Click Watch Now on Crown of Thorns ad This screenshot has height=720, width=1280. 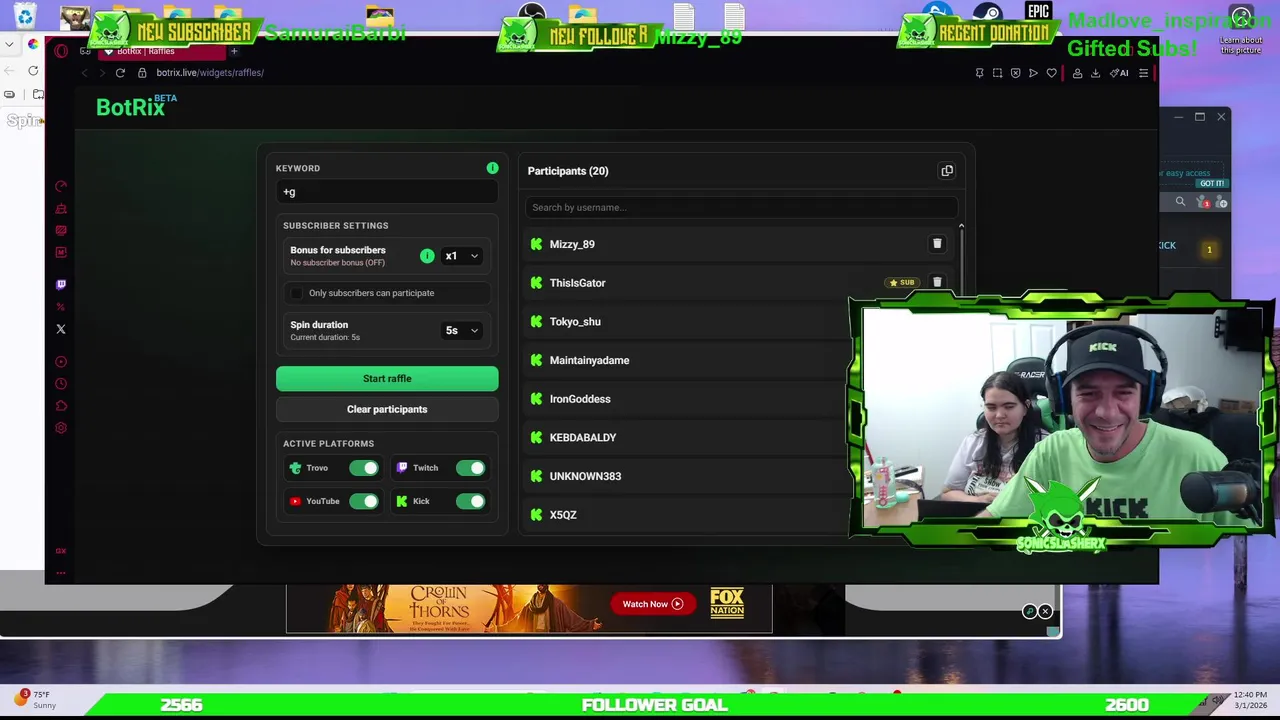coord(653,604)
